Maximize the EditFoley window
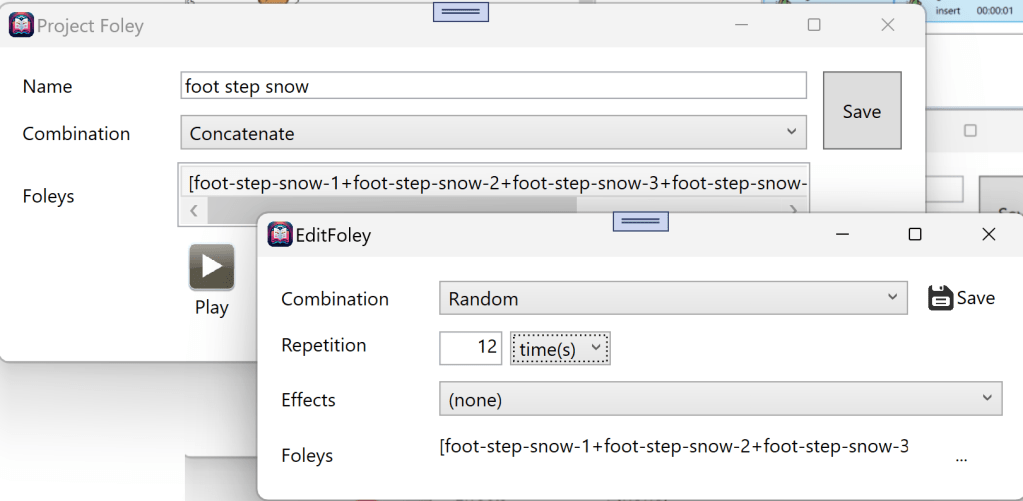Viewport: 1023px width, 501px height. [914, 235]
